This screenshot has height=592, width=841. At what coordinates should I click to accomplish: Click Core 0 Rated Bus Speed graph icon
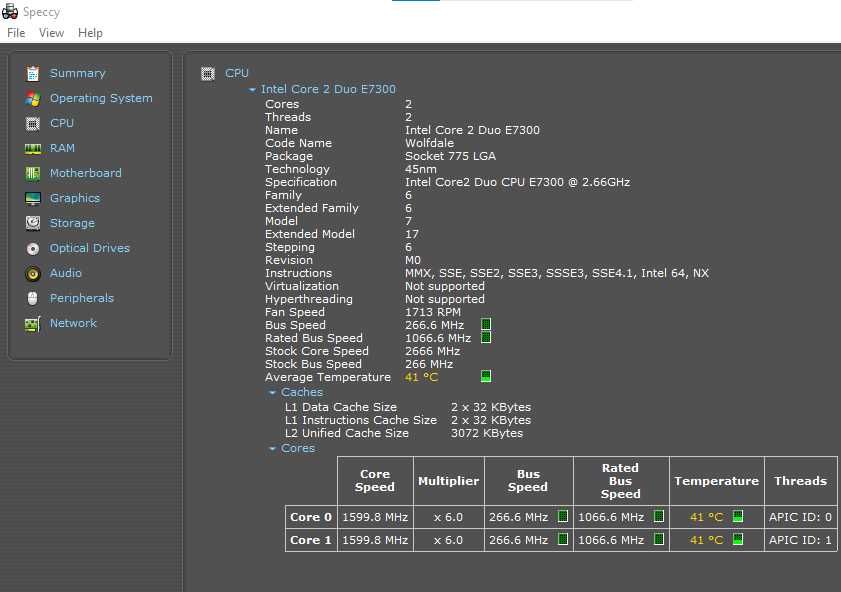659,516
